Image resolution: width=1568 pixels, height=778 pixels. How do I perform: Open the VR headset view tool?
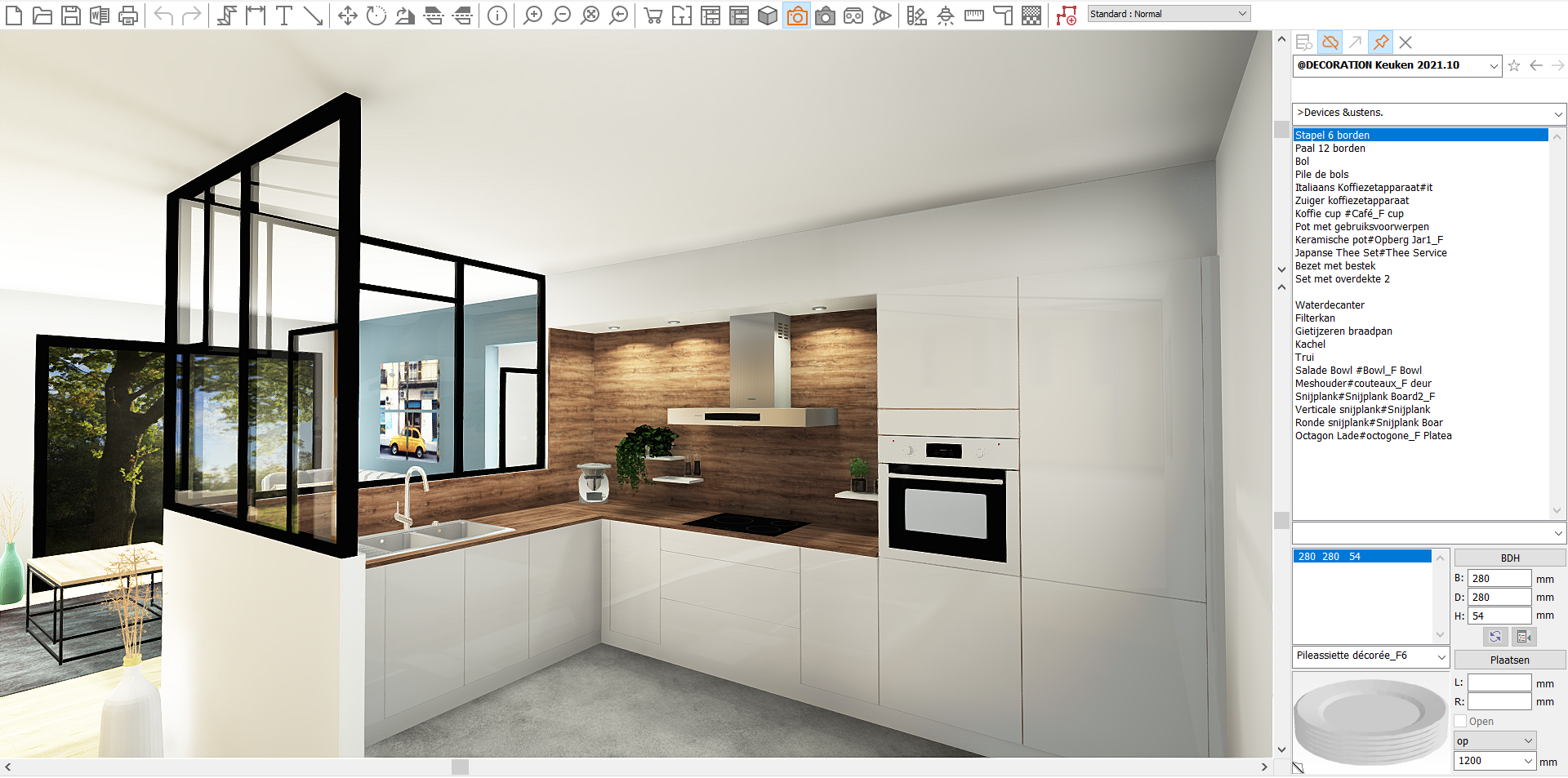pos(853,16)
